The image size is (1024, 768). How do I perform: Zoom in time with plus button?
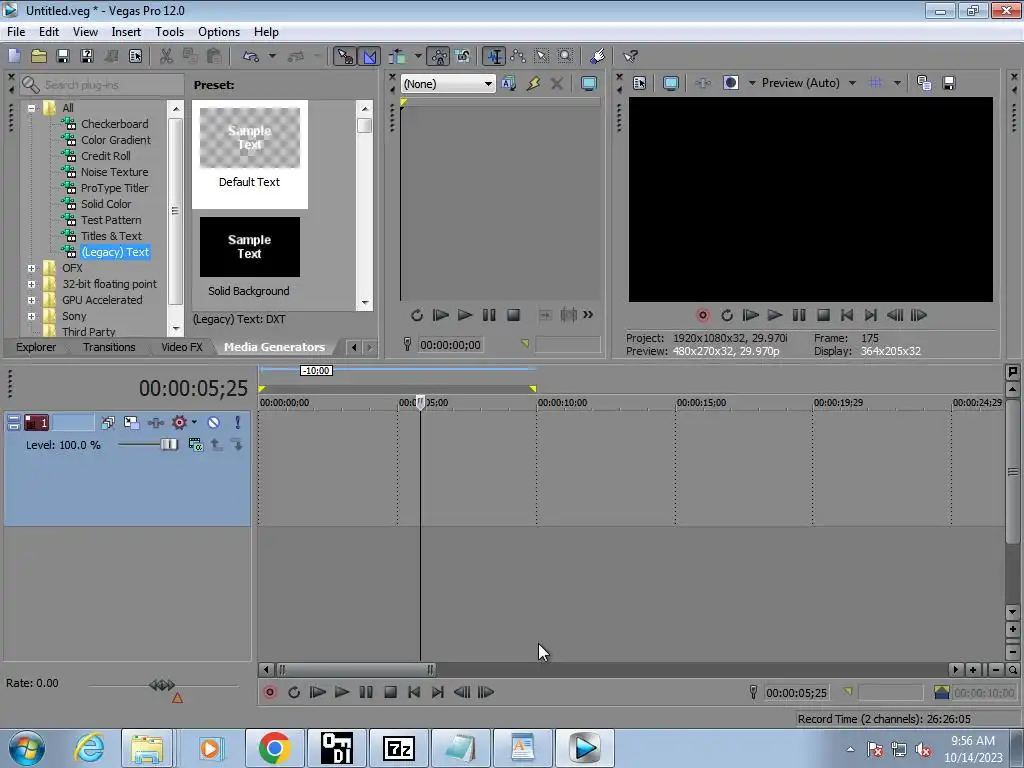[973, 669]
